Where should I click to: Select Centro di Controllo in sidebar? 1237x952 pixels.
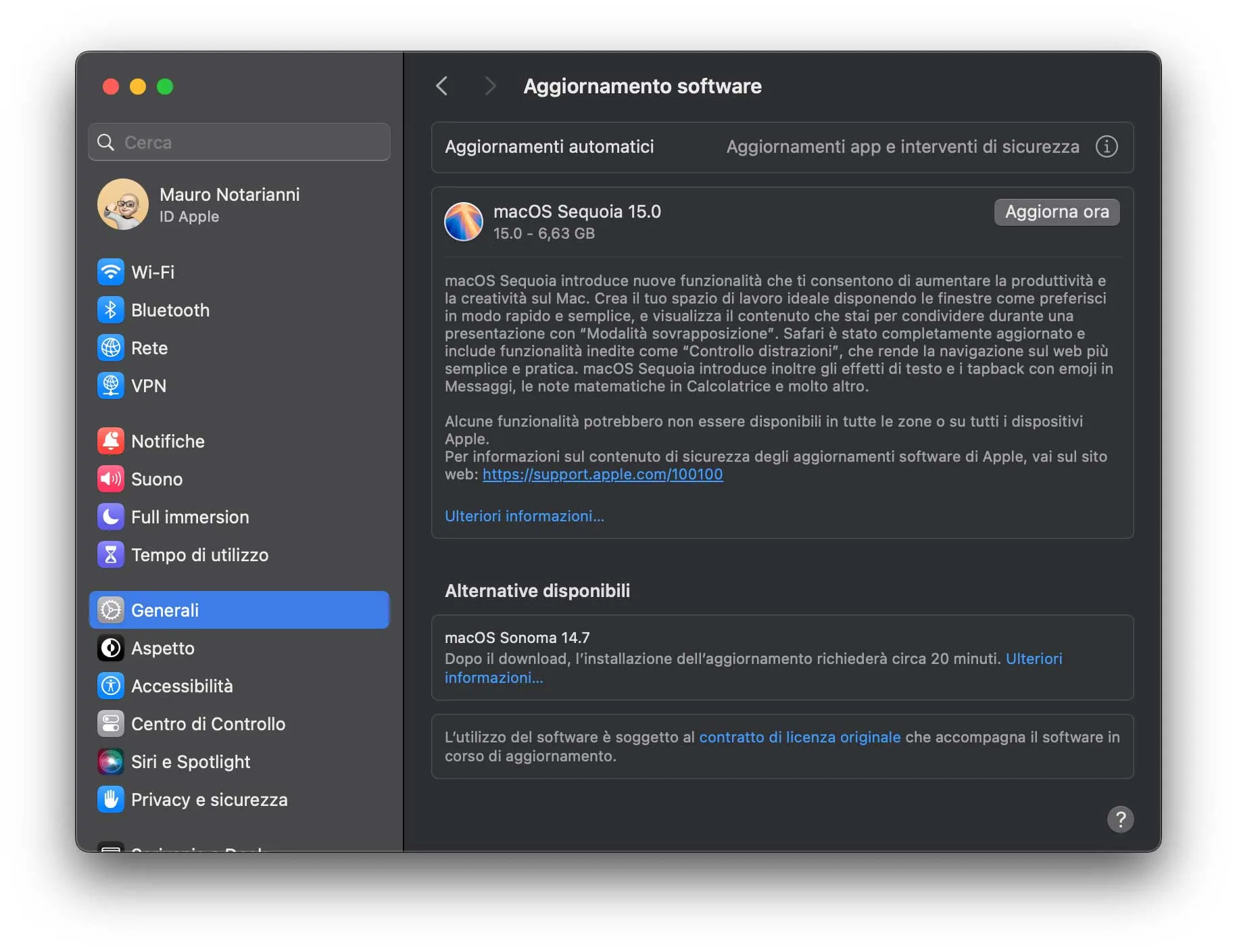tap(239, 723)
